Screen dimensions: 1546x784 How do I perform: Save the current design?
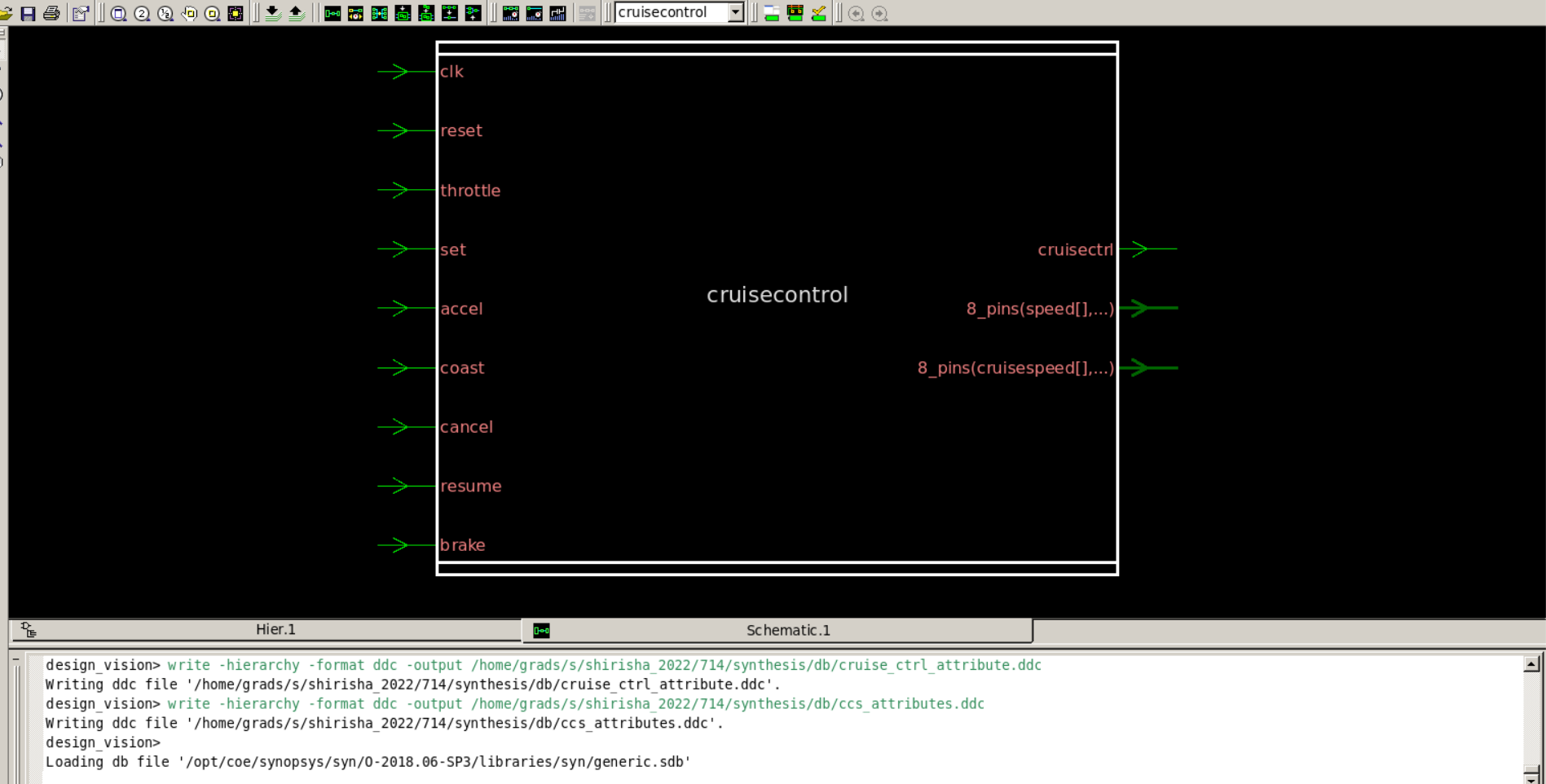point(28,12)
